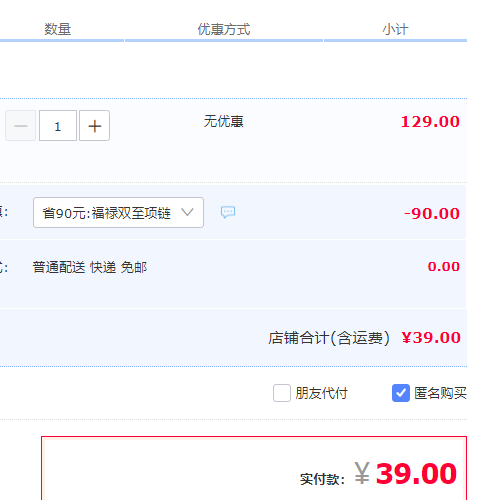Select the 无优惠 discount text

point(224,121)
